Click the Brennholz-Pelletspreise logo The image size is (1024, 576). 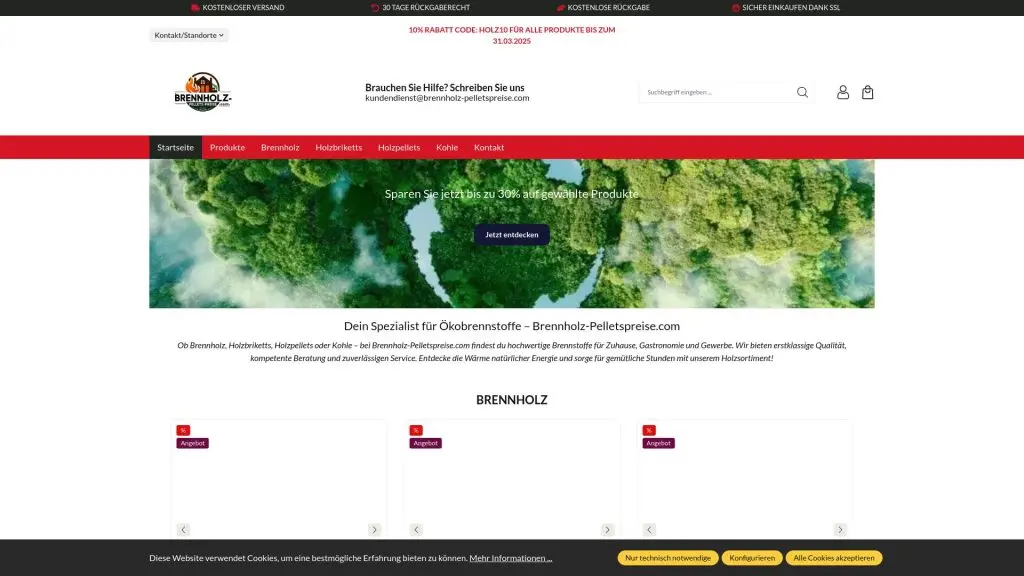202,92
